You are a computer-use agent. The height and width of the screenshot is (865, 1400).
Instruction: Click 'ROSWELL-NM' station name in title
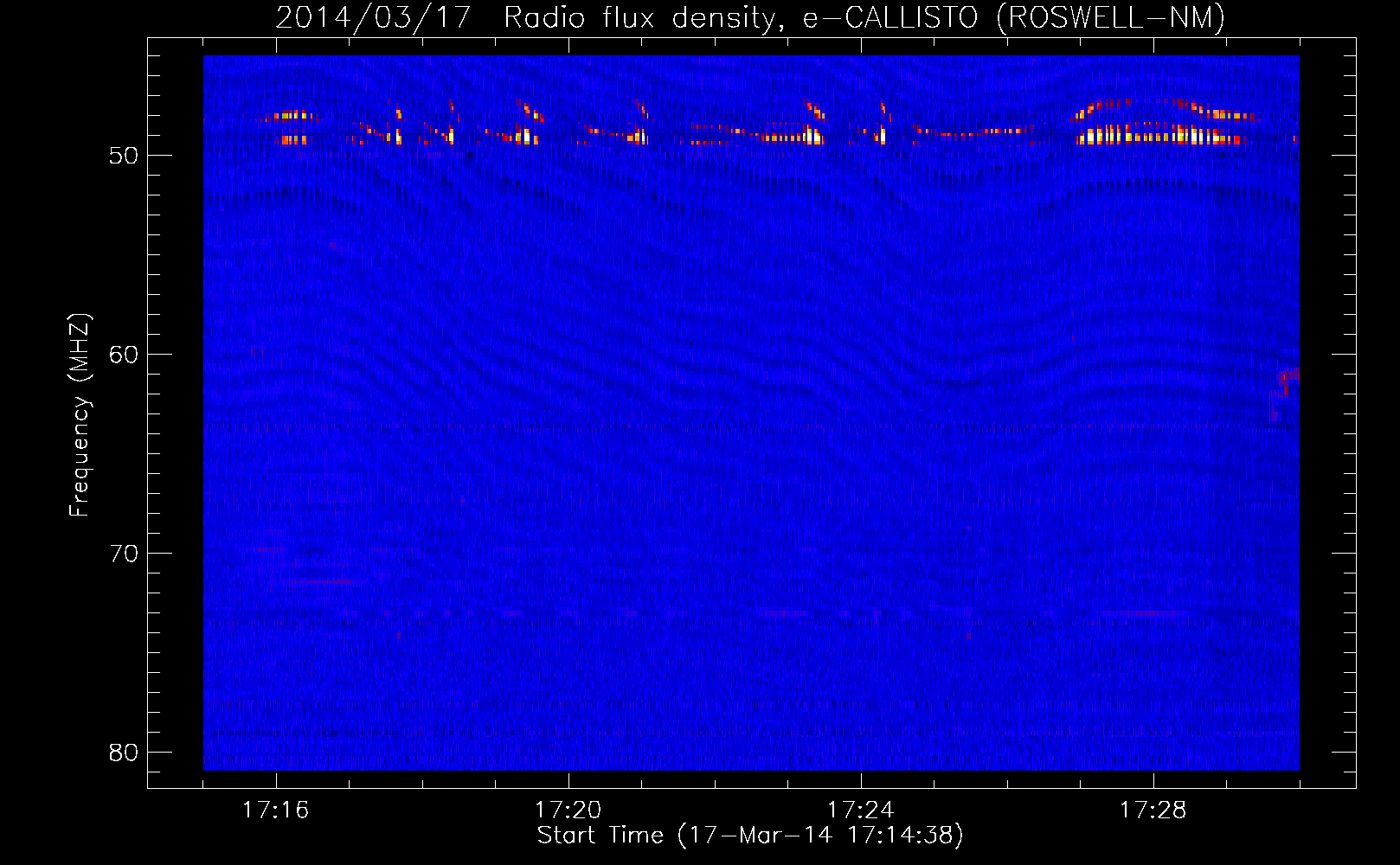coord(1110,17)
